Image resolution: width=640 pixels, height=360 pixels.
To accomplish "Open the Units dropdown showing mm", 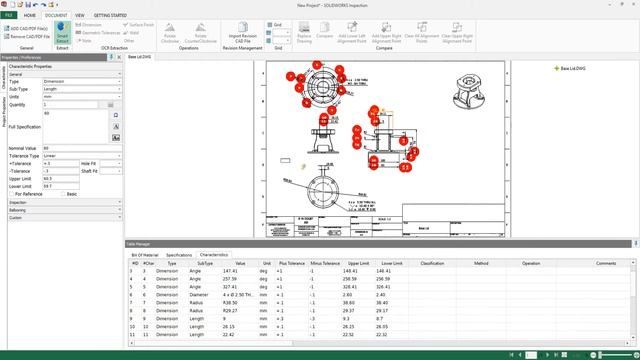I will click(82, 97).
